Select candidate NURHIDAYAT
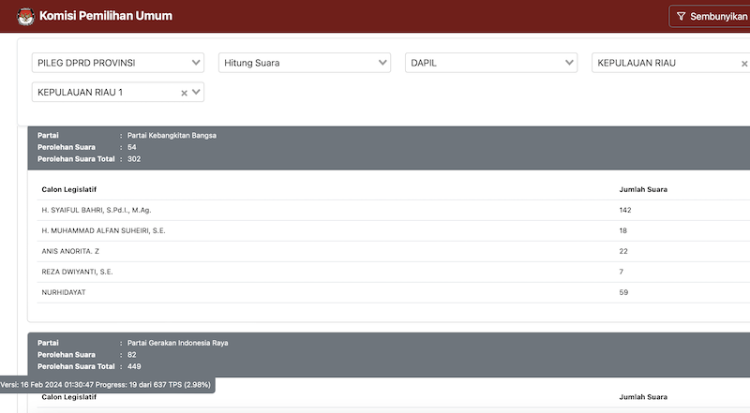The width and height of the screenshot is (750, 413). coord(64,292)
